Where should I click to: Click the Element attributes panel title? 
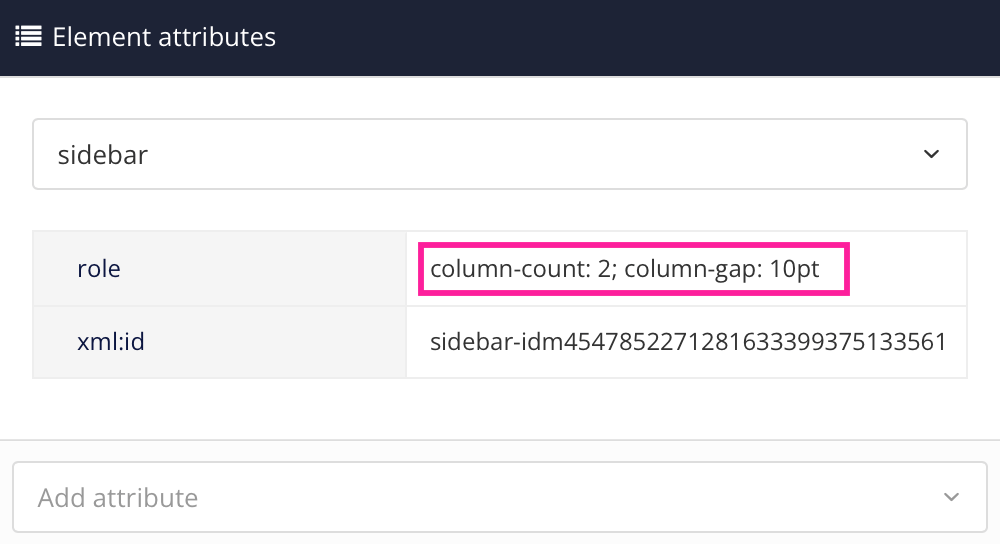pyautogui.click(x=164, y=37)
